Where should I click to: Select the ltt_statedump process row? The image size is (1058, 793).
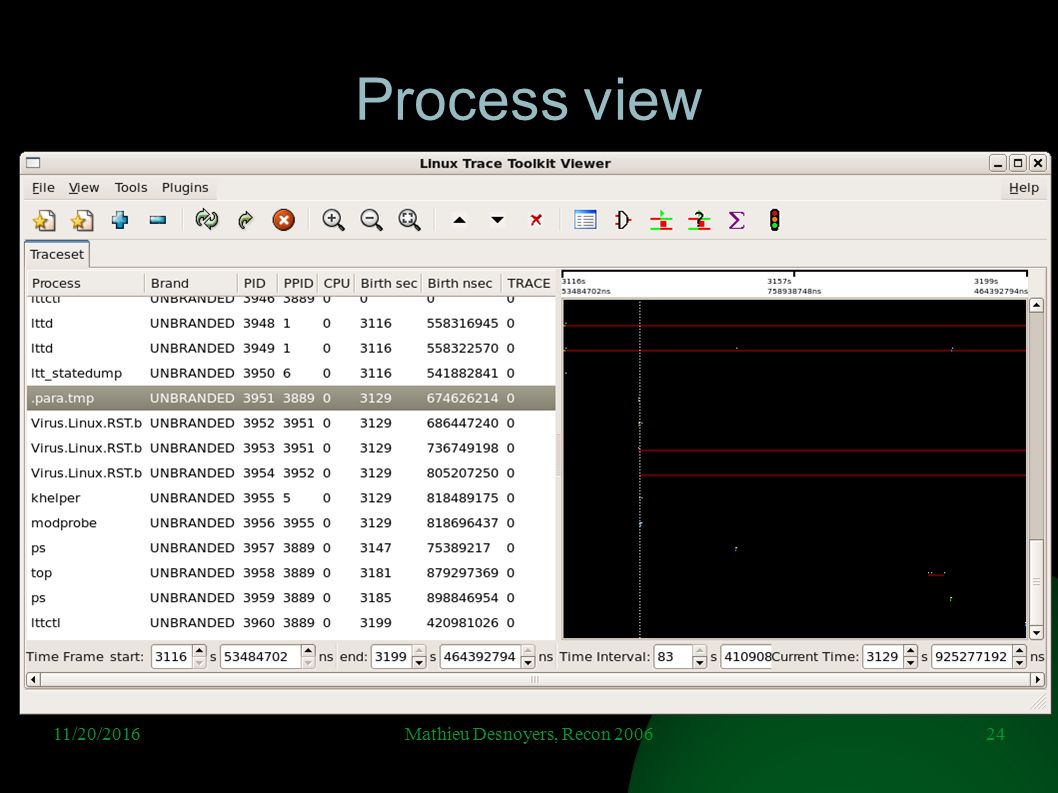(291, 373)
